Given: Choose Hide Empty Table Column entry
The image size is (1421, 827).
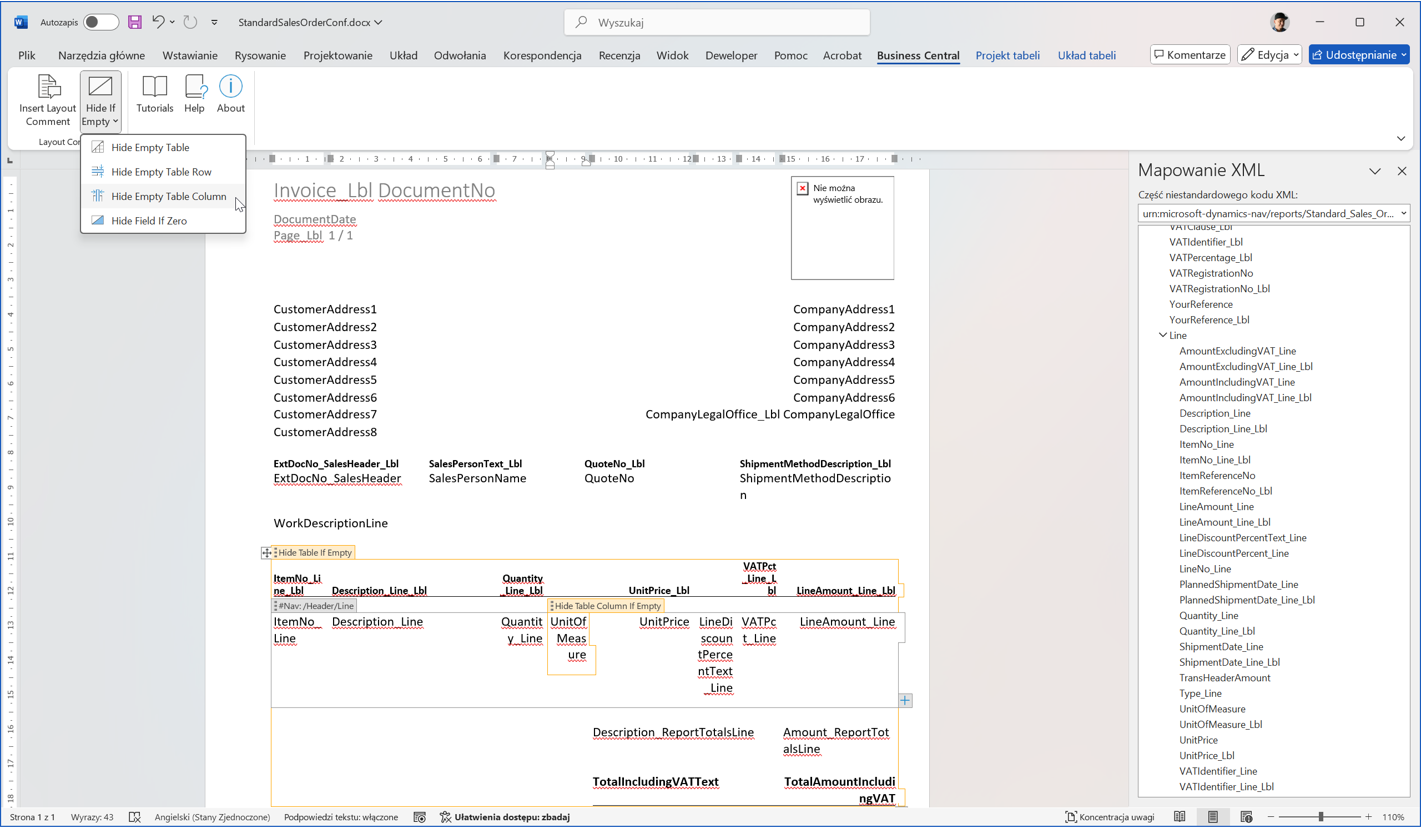Looking at the screenshot, I should coord(163,196).
